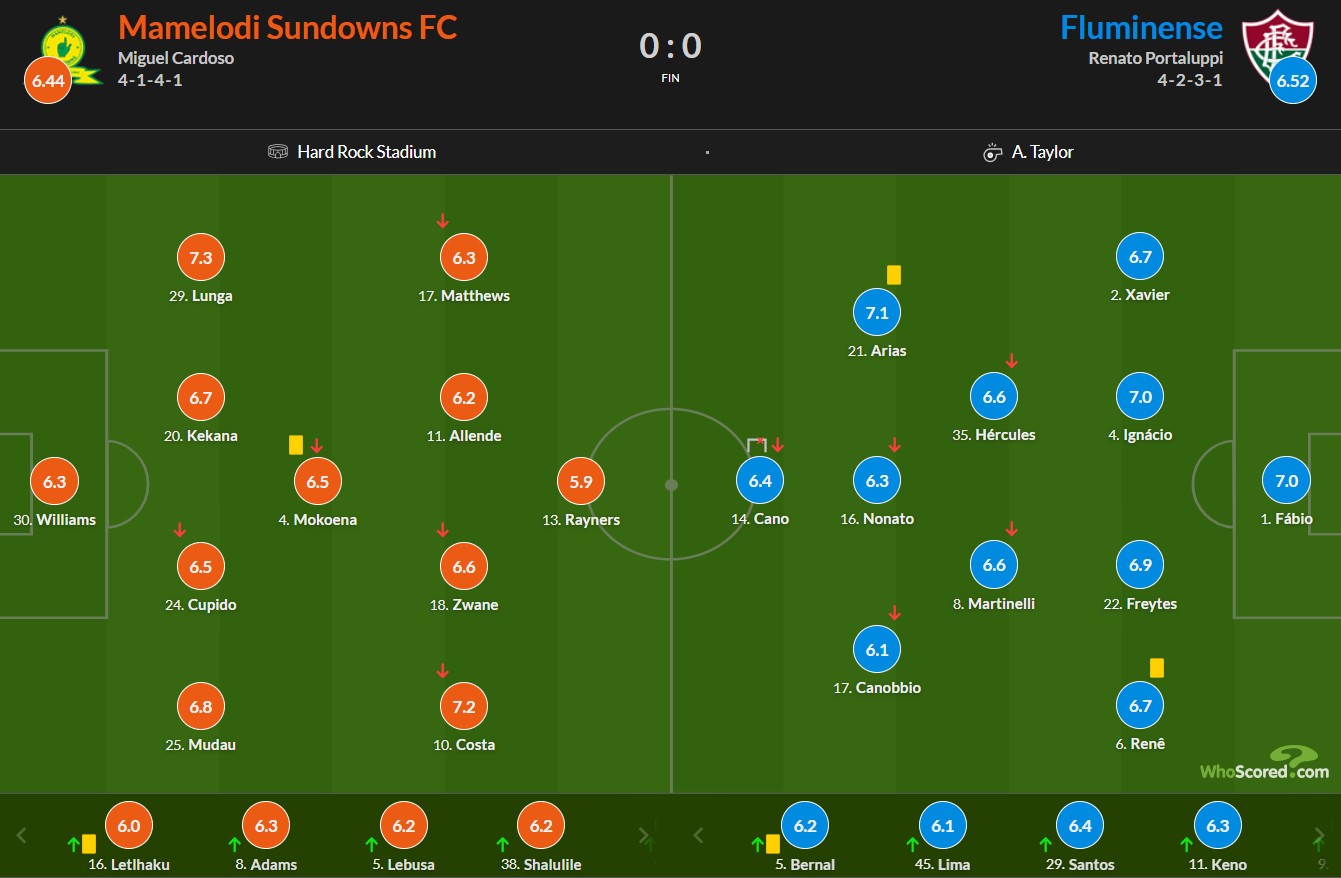Viewport: 1341px width, 878px height.
Task: Click the stadium icon beside Hard Rock Stadium
Action: [278, 152]
